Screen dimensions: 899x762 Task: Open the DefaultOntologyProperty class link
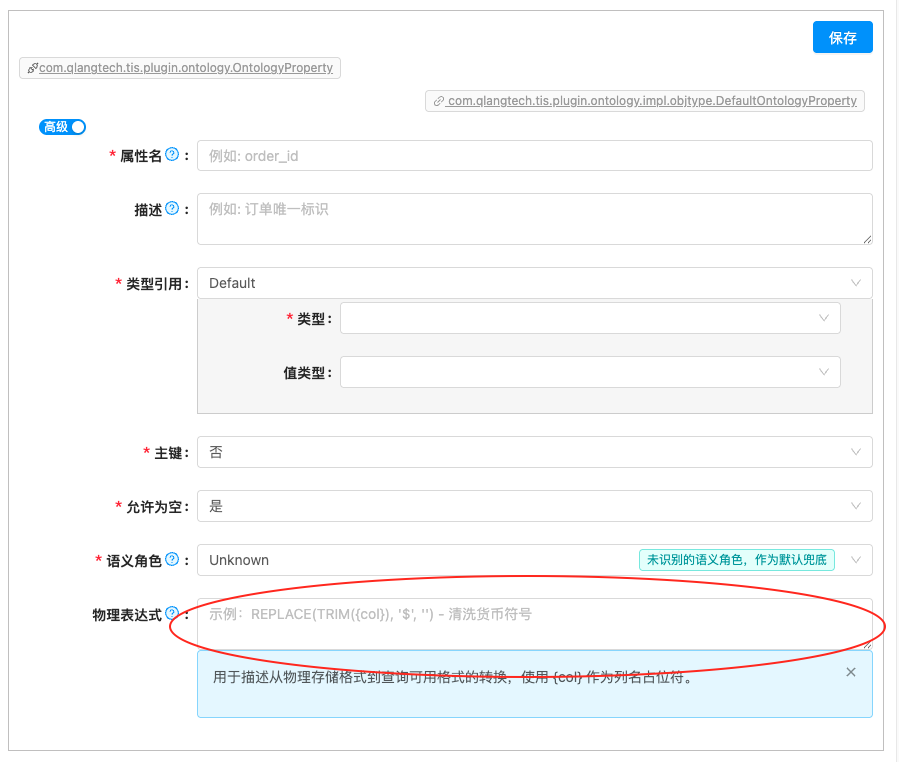tap(652, 101)
